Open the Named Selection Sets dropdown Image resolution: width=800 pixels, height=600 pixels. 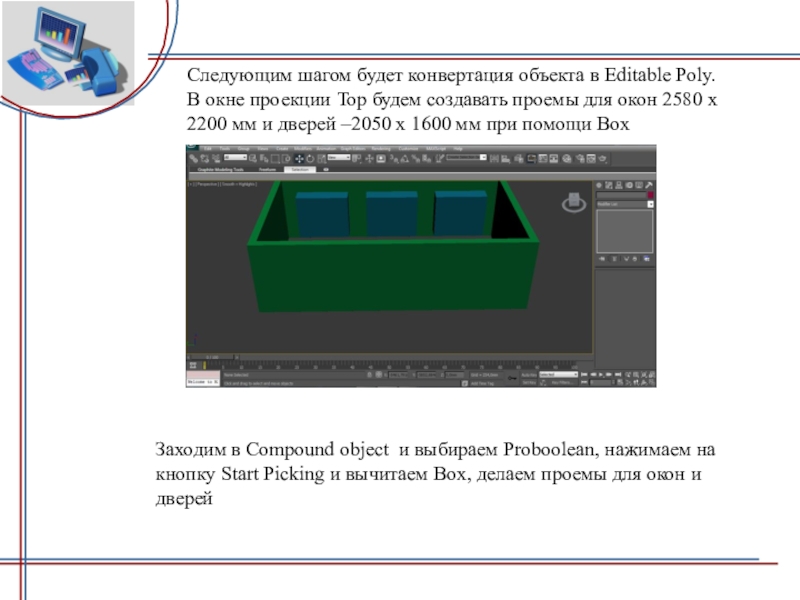coord(464,158)
